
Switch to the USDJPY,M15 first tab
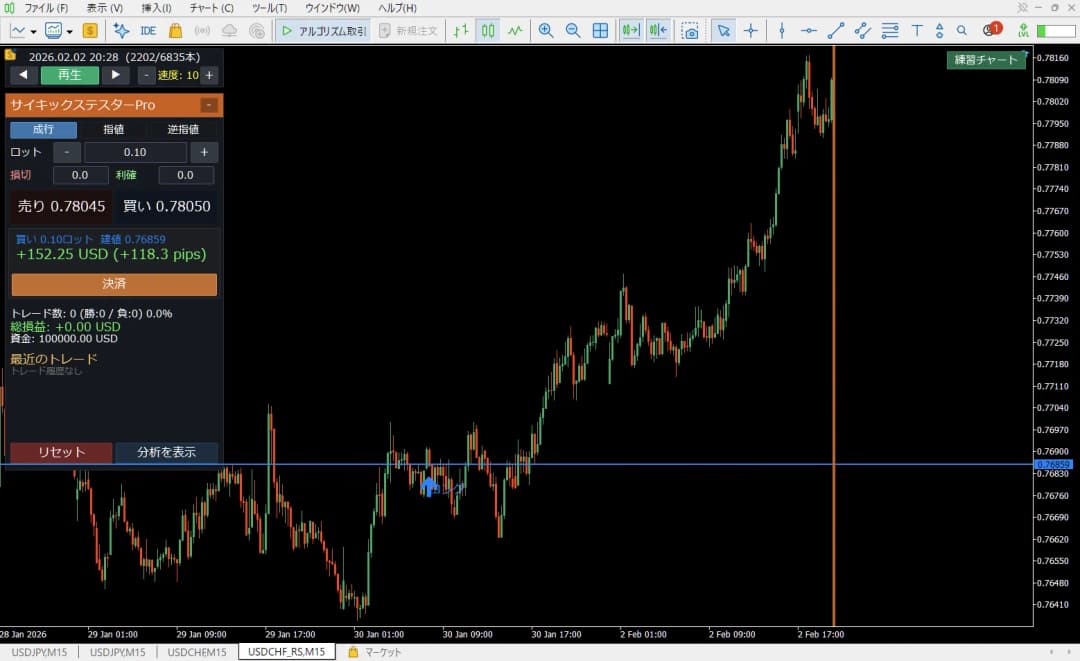tap(39, 651)
